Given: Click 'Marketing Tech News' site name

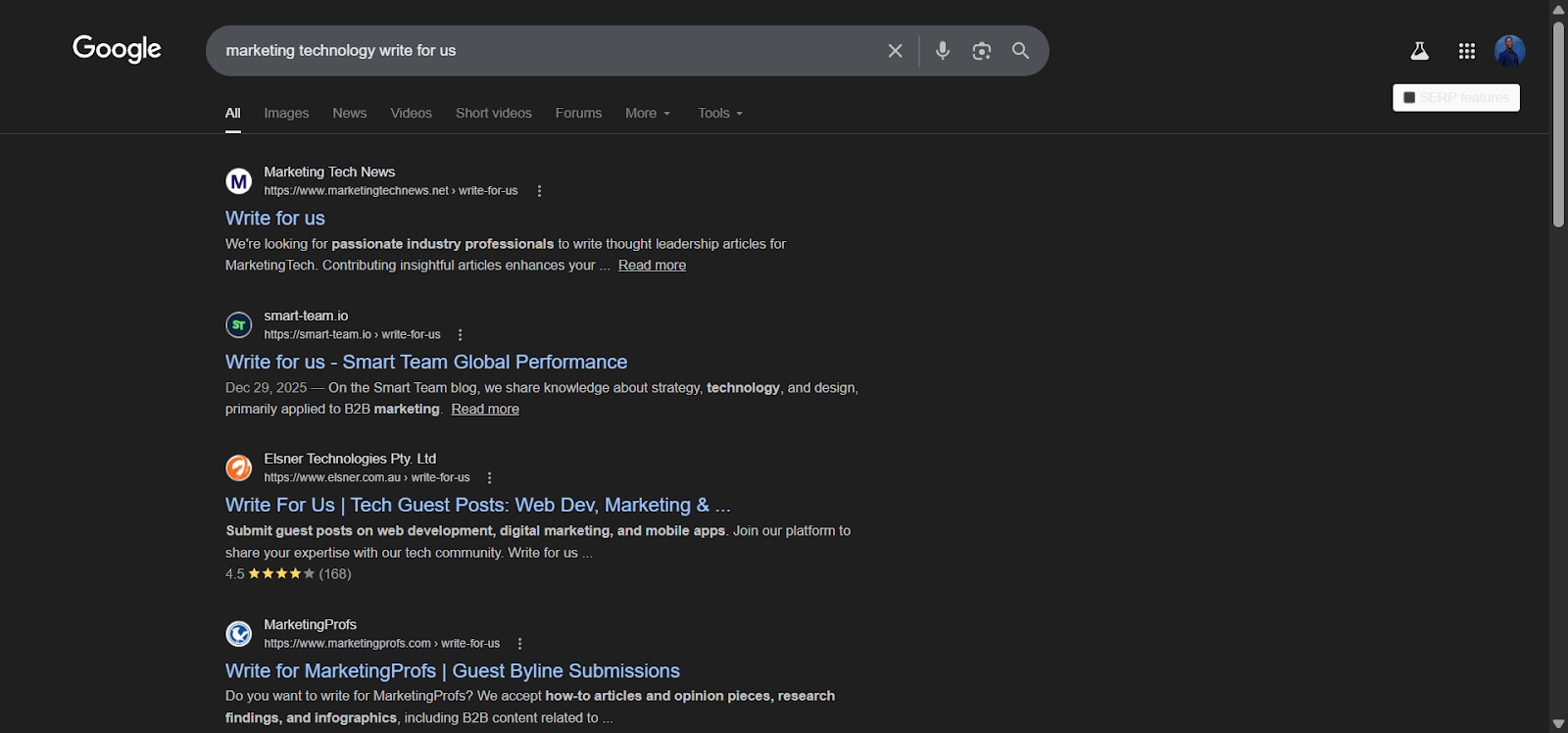Looking at the screenshot, I should [x=329, y=171].
